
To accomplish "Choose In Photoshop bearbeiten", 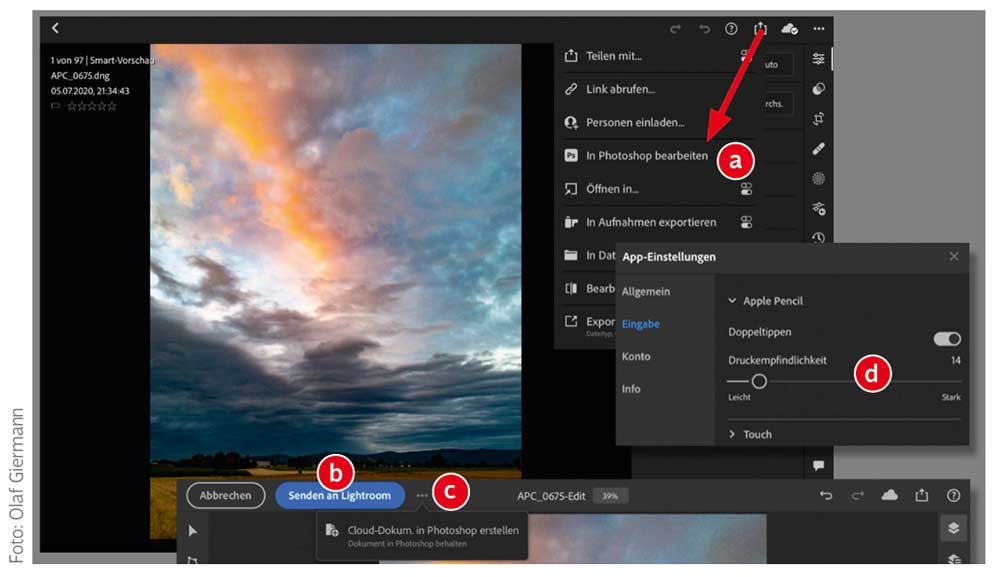I will tap(646, 156).
